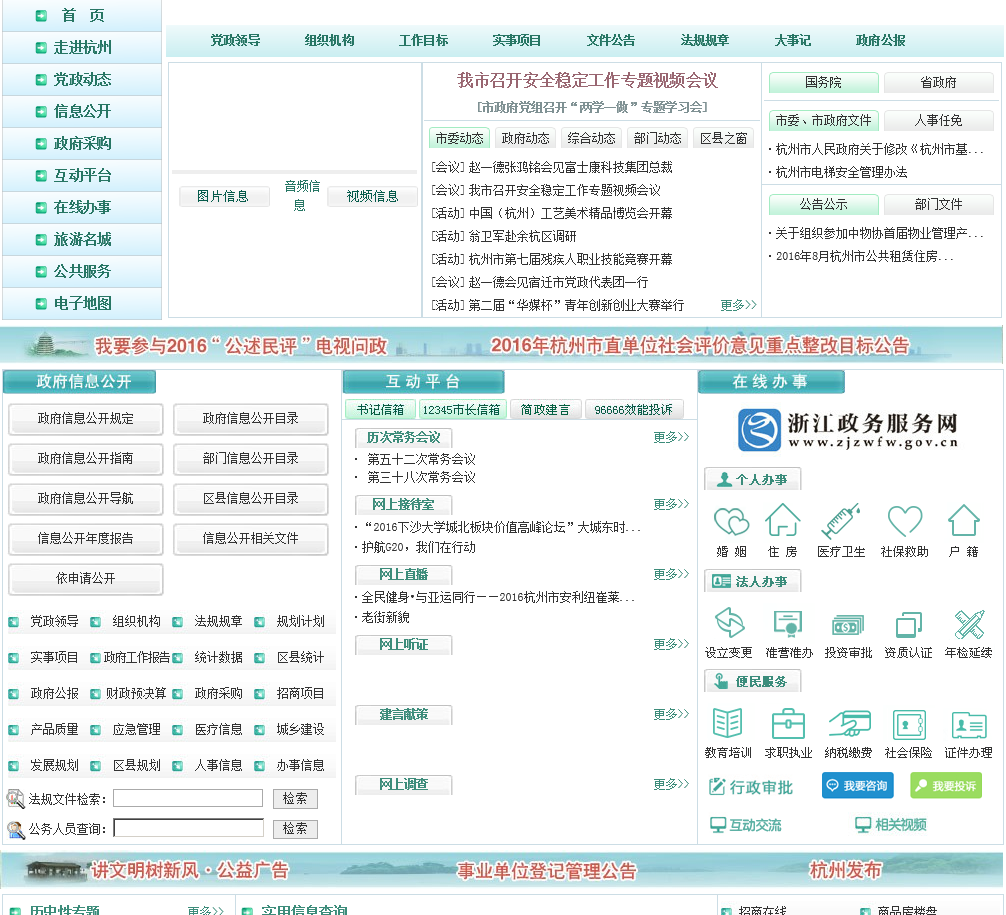Viewport: 1006px width, 915px height.
Task: Open the 住房 housing service icon
Action: [783, 520]
